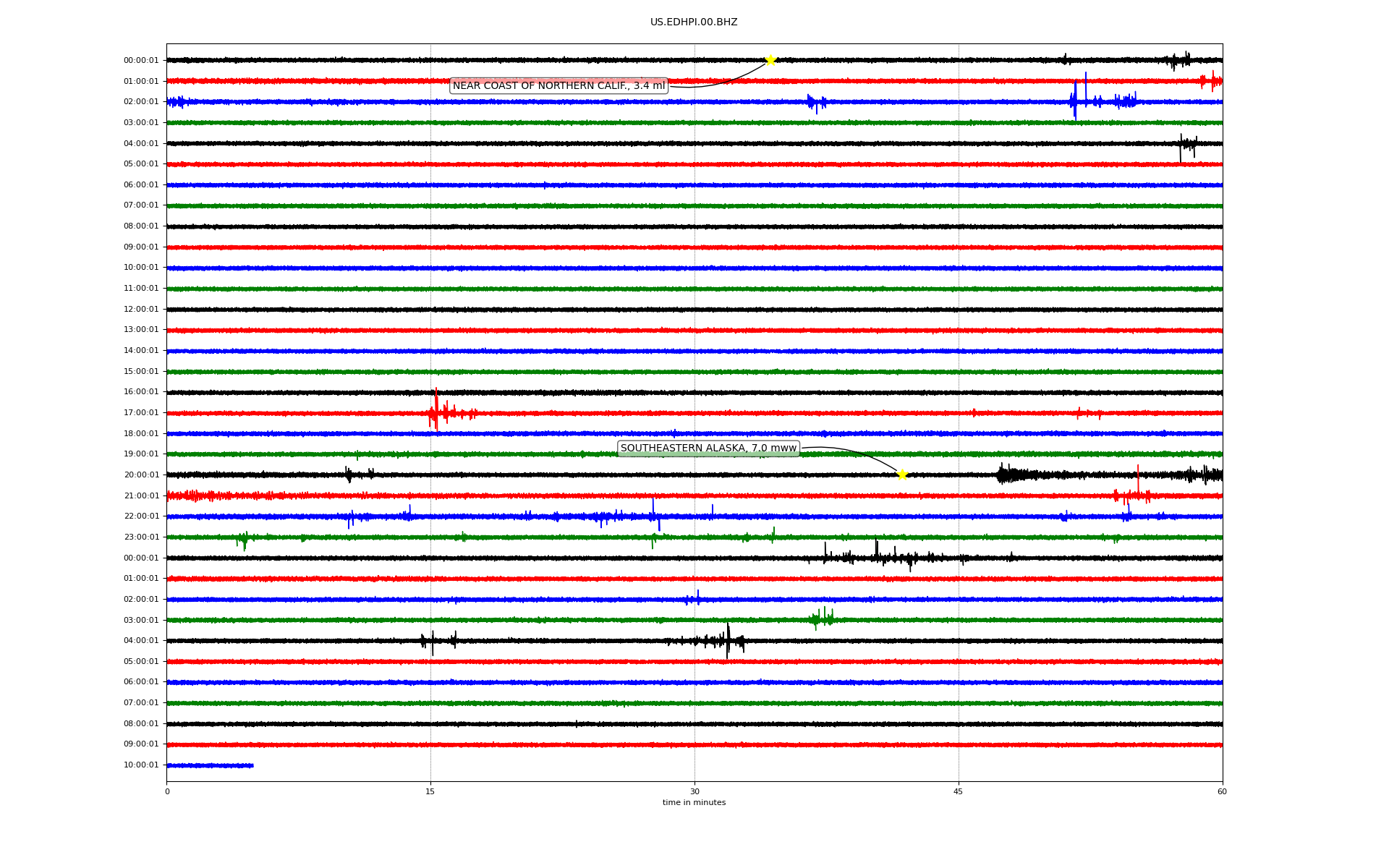Click the 17:00:01 row time label

tap(141, 413)
